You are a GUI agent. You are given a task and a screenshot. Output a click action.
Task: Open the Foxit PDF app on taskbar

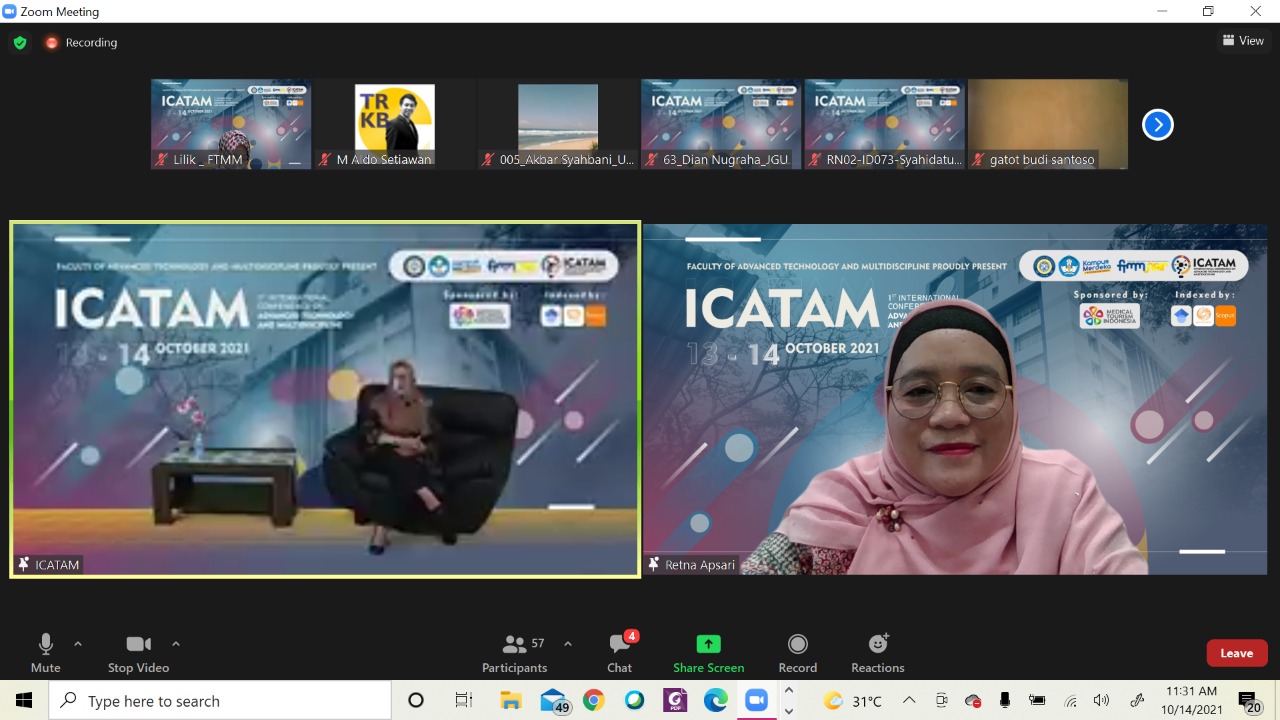point(675,701)
